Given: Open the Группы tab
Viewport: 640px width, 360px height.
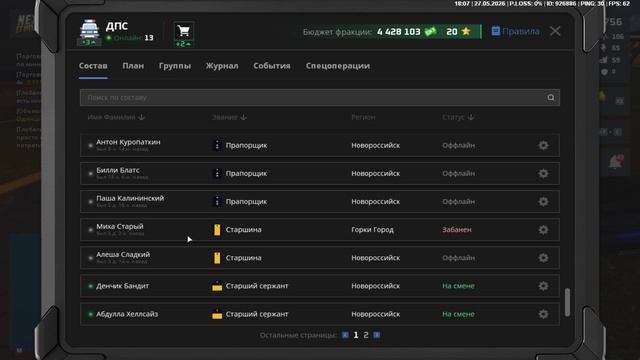Looking at the screenshot, I should [175, 66].
